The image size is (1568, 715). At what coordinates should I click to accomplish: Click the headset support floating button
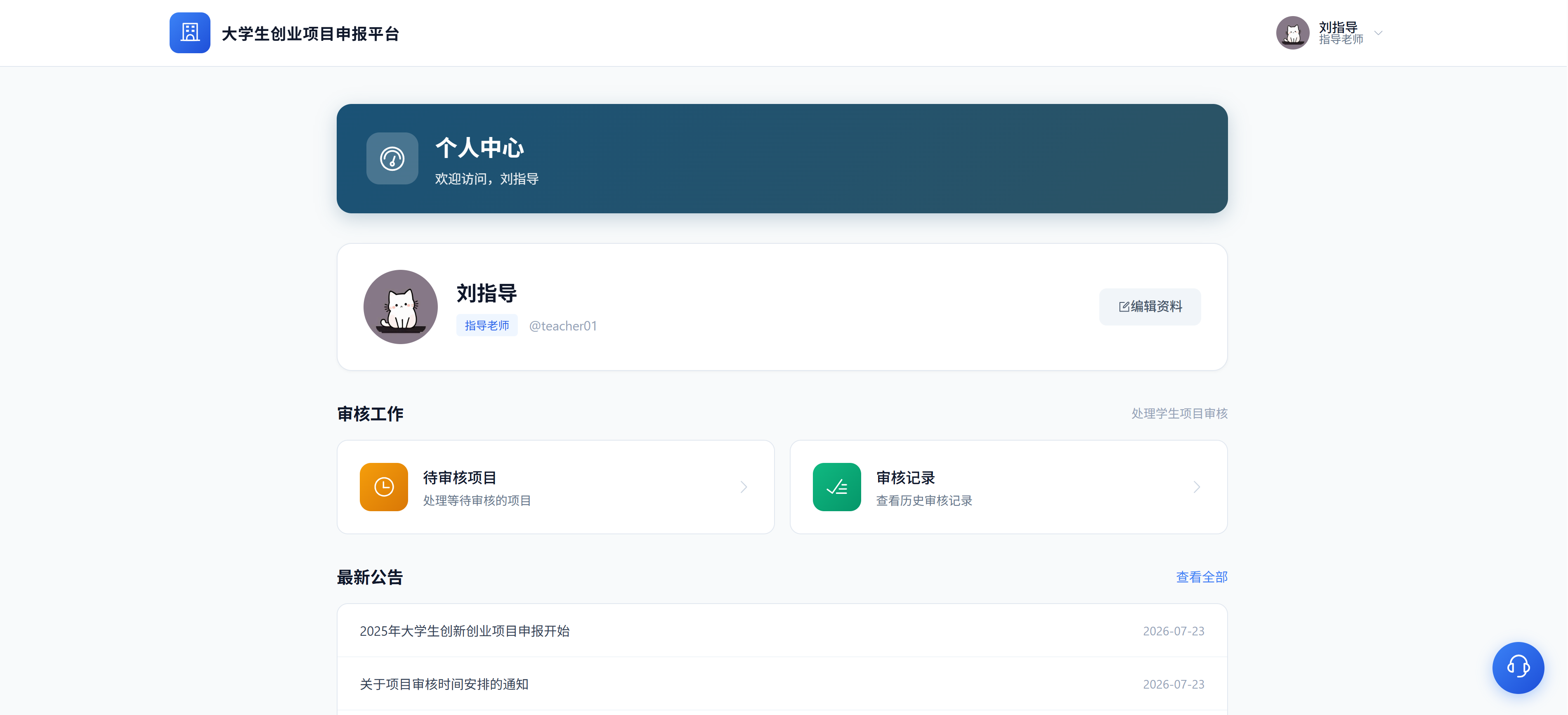pos(1518,668)
